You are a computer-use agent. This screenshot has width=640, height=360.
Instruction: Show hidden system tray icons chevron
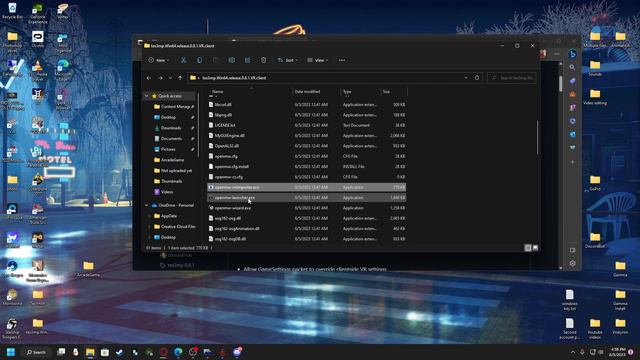[x=573, y=352]
